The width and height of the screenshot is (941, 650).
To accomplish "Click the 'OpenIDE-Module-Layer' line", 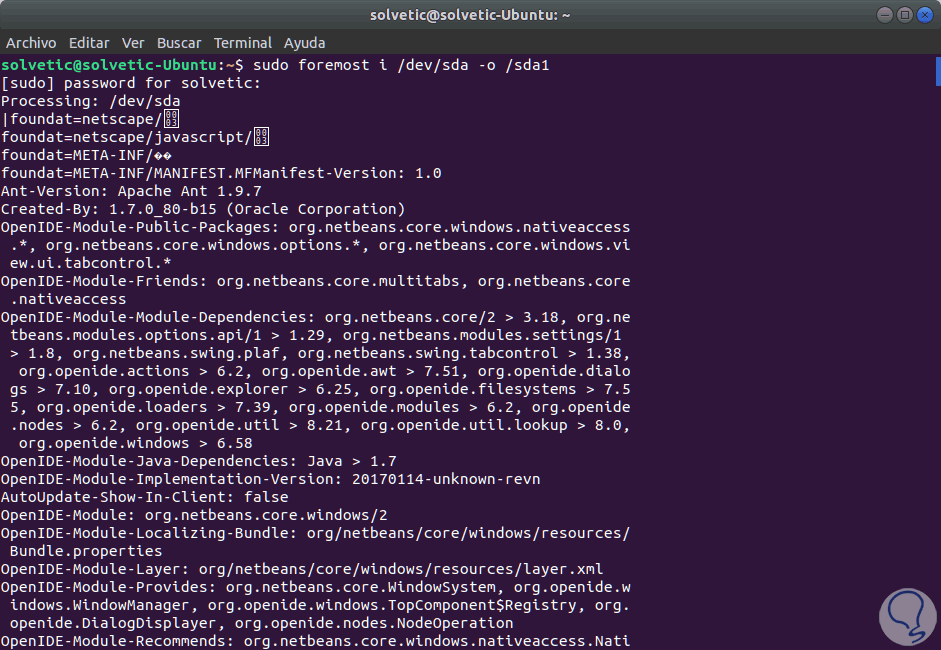I will point(302,569).
